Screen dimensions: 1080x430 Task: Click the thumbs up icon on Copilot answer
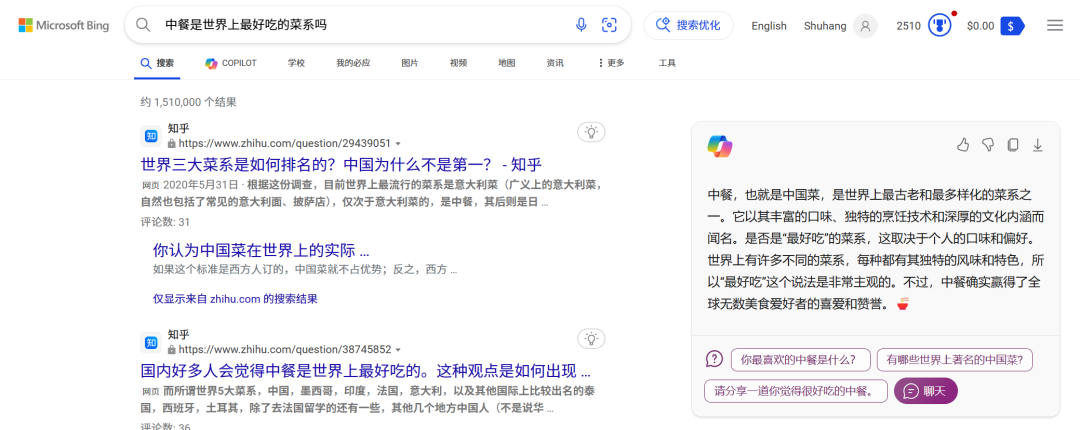pos(963,145)
